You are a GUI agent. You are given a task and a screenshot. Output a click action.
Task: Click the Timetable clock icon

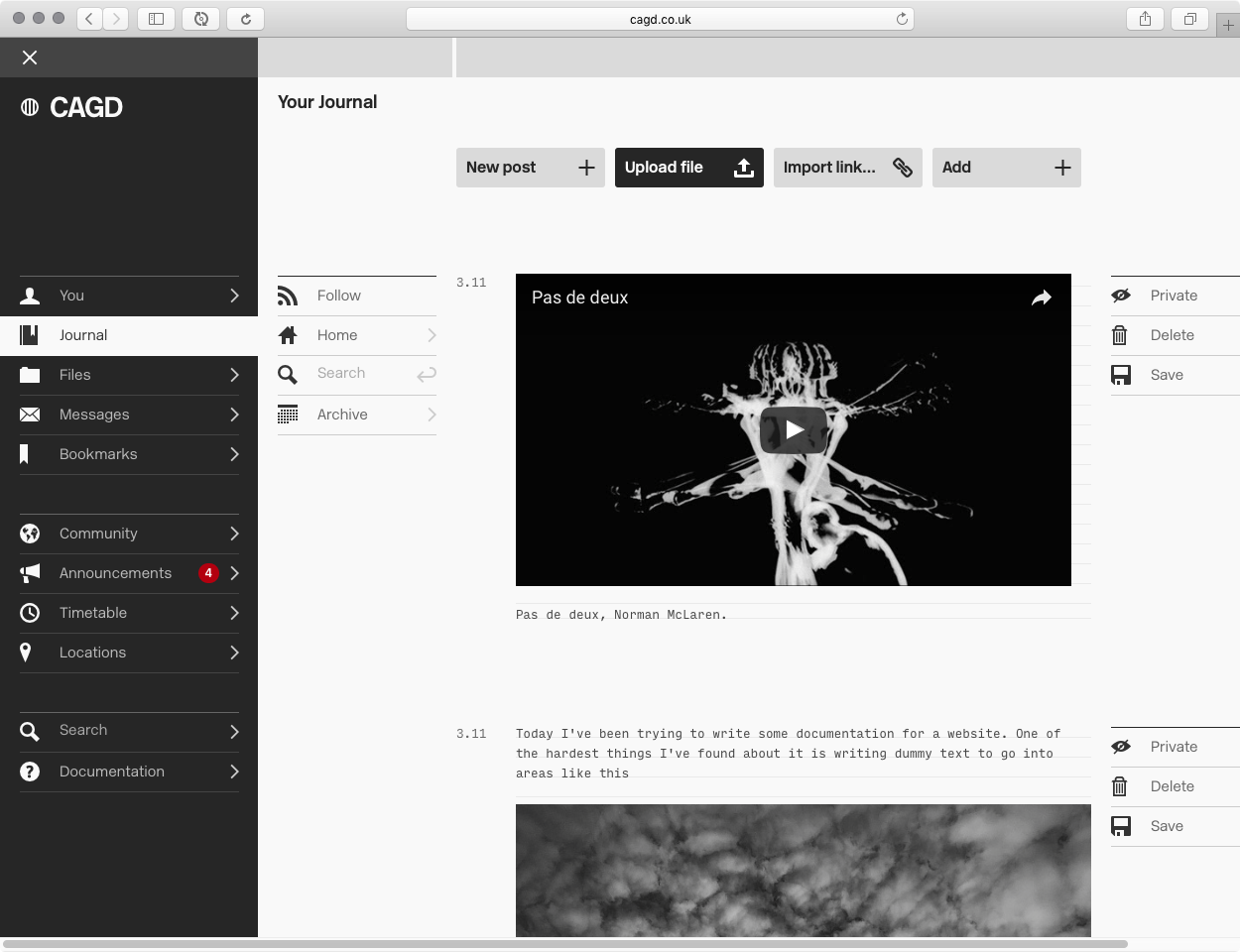pos(30,613)
